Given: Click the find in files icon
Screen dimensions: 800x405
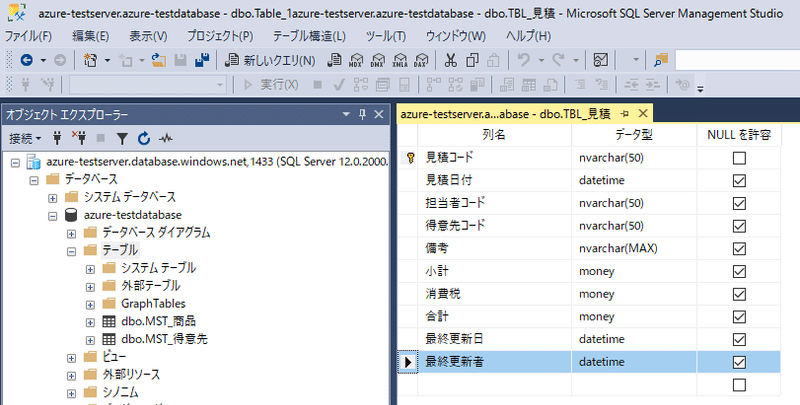Looking at the screenshot, I should click(661, 60).
